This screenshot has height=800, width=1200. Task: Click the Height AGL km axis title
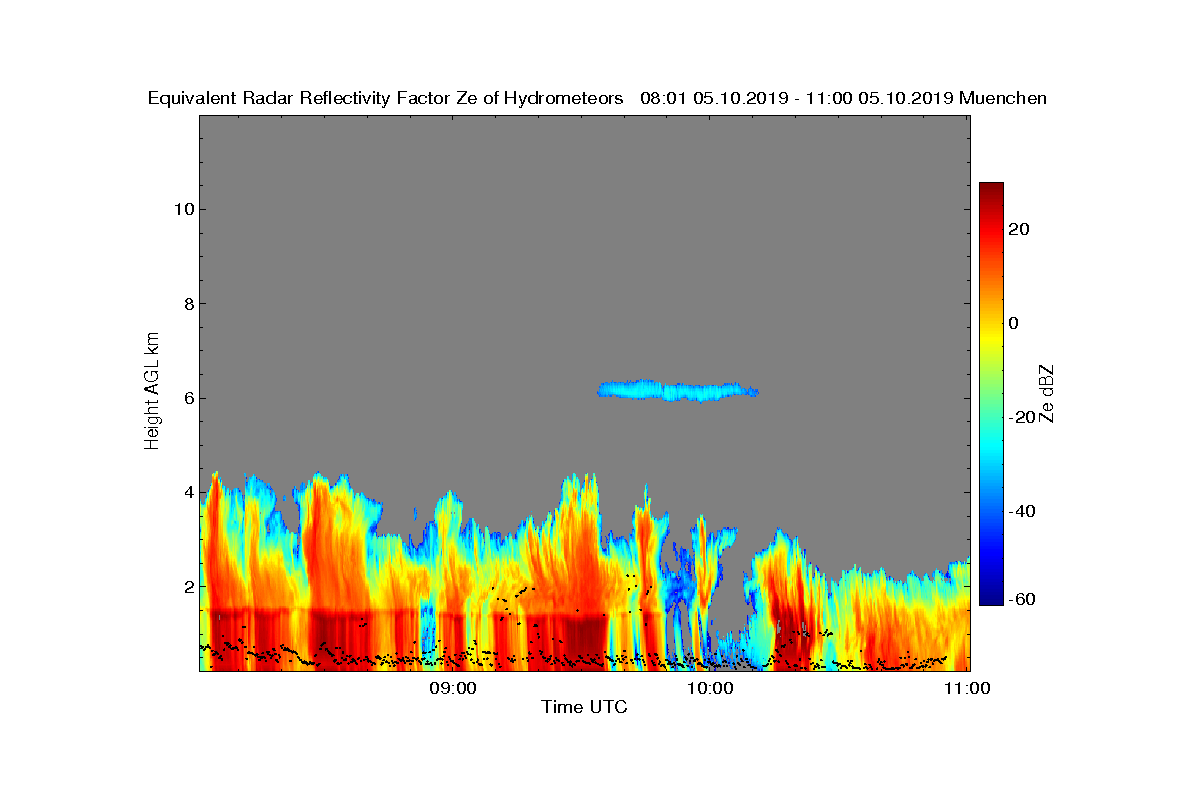(x=152, y=392)
